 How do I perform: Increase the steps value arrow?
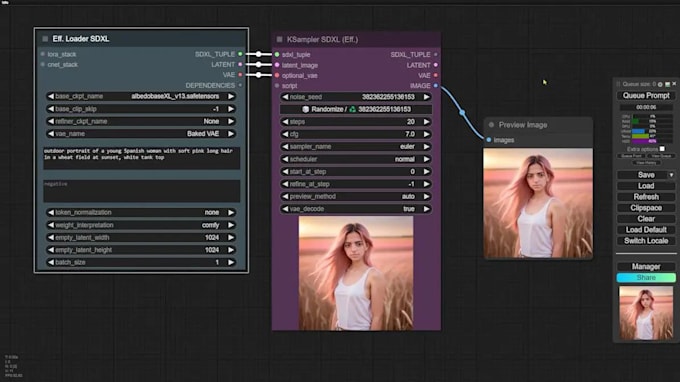pyautogui.click(x=426, y=122)
